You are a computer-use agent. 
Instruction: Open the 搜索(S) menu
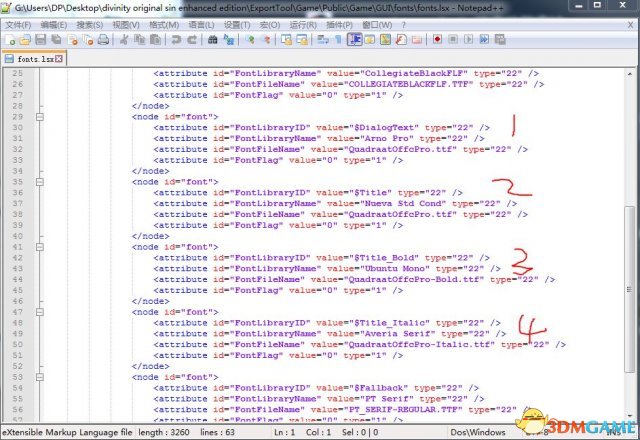click(x=89, y=25)
